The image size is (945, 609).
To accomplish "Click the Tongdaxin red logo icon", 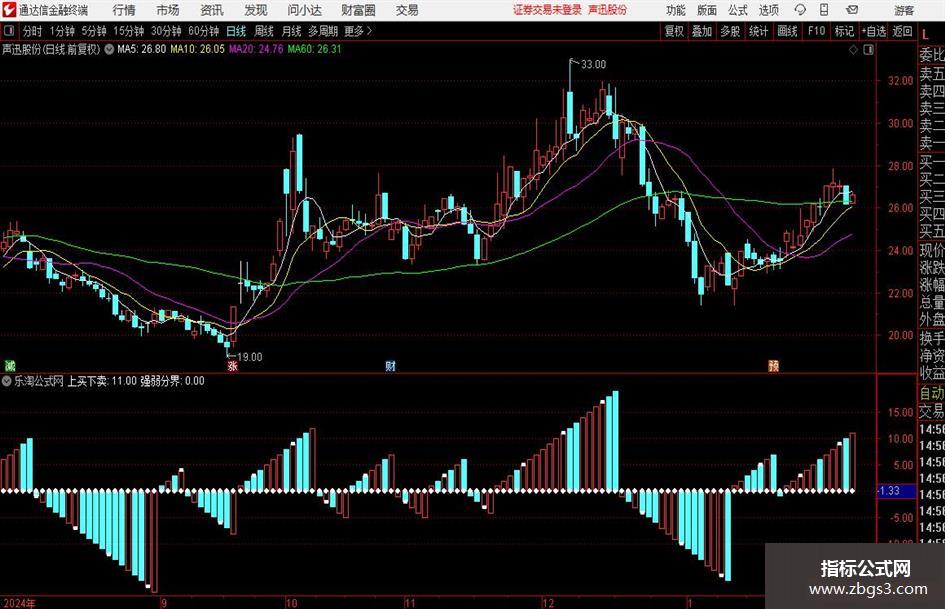I will pos(9,10).
